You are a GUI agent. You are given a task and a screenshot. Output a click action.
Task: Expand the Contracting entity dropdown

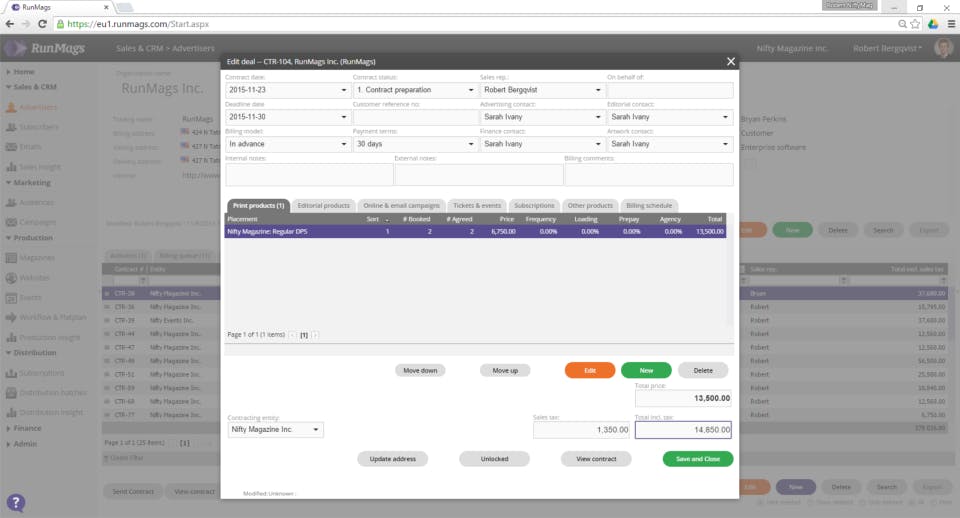pyautogui.click(x=276, y=429)
